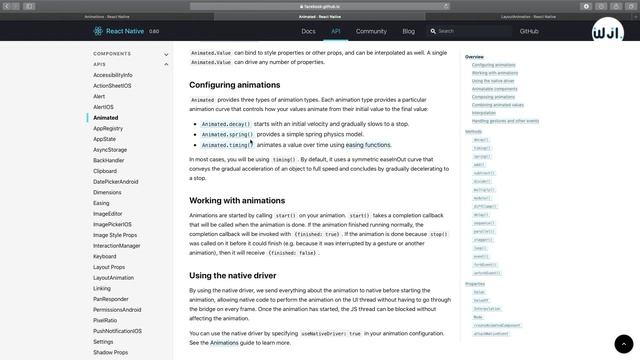Open Linking in the sidebar
The height and width of the screenshot is (360, 640).
point(102,288)
